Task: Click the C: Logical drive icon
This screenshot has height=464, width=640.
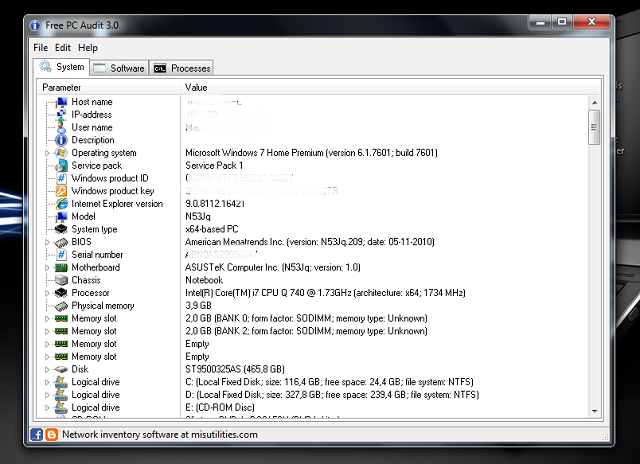Action: pyautogui.click(x=61, y=382)
